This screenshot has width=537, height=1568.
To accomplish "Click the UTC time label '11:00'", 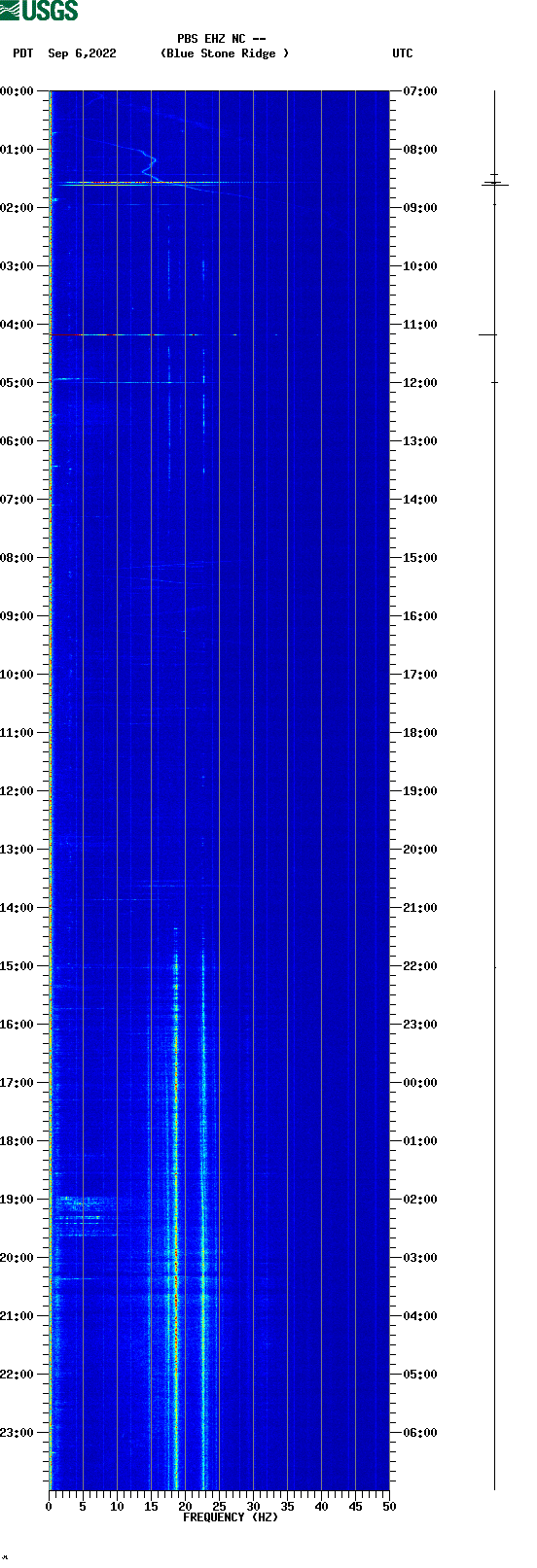I will pyautogui.click(x=420, y=325).
